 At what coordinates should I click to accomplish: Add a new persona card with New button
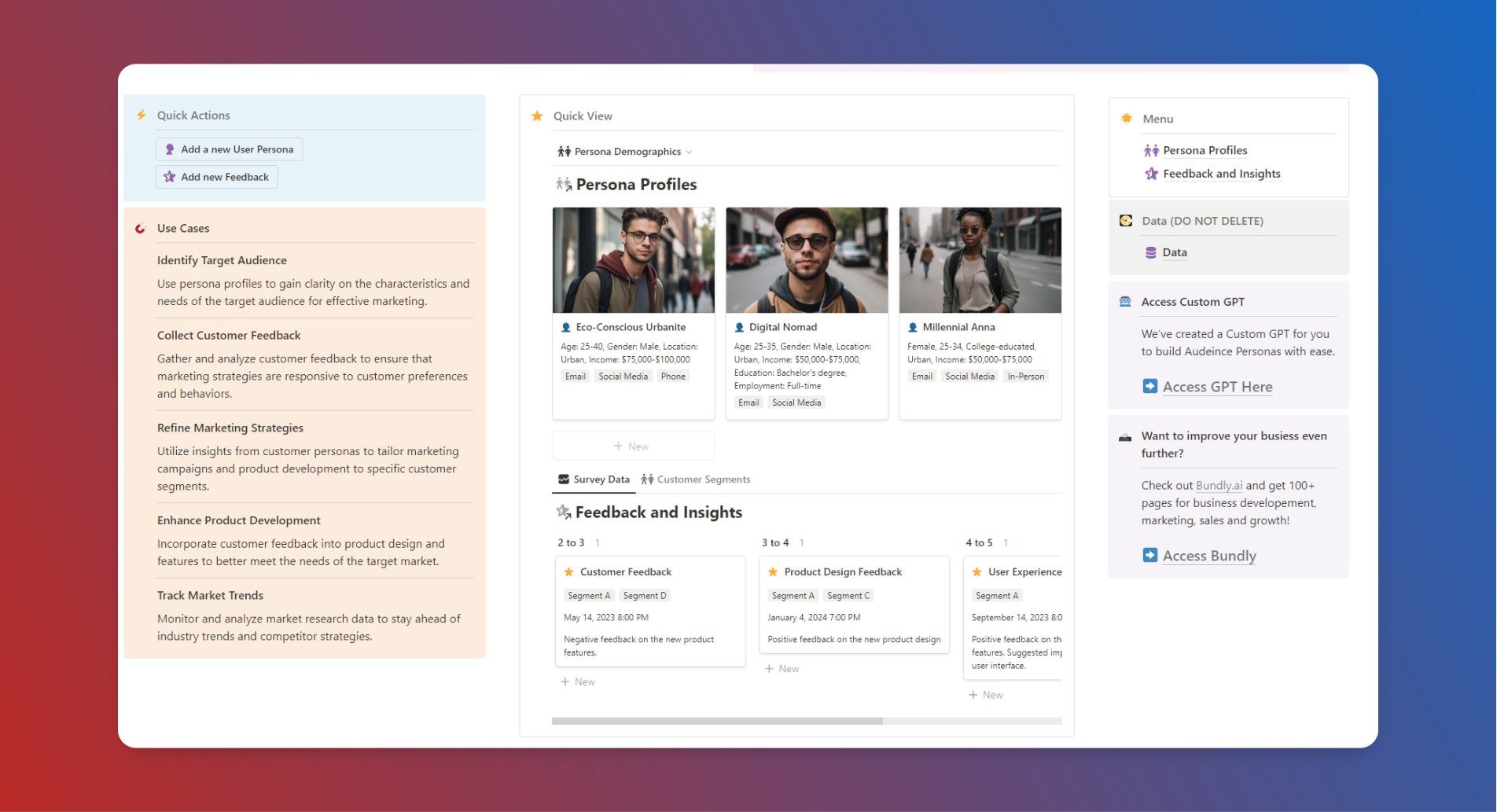(633, 446)
